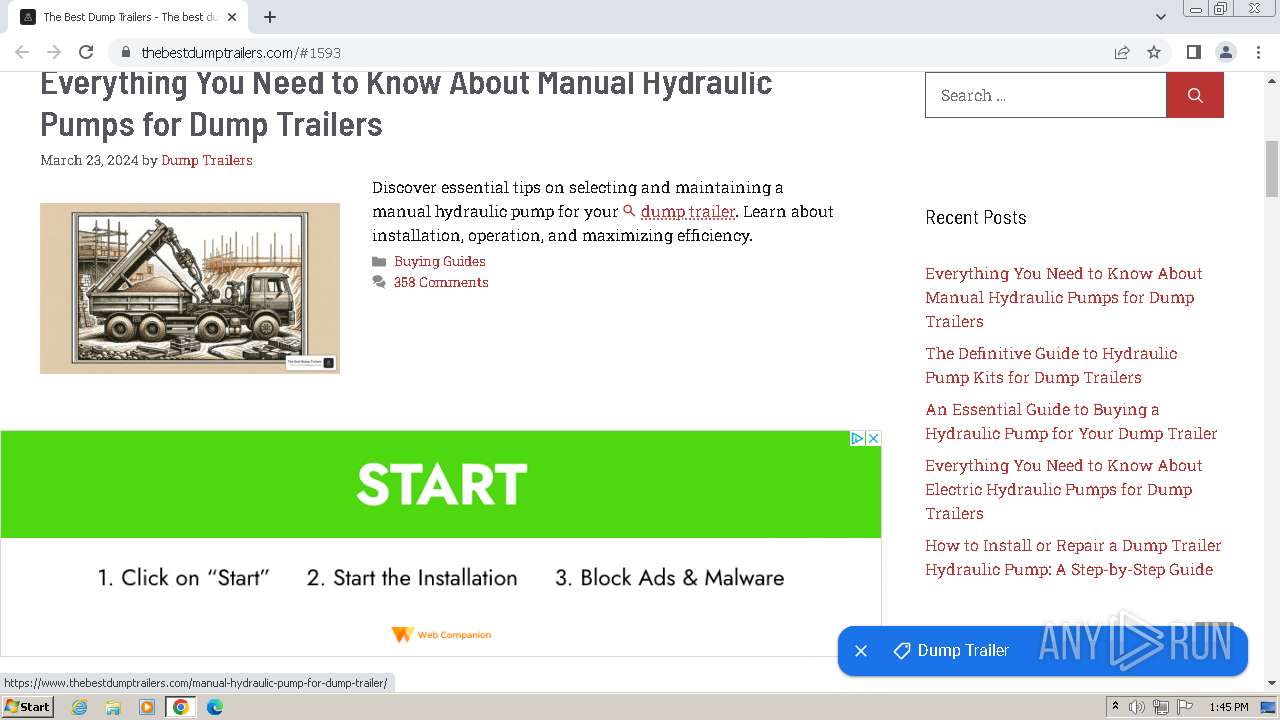Open recent post about Electric Hydraulic Pumps
Image resolution: width=1280 pixels, height=720 pixels.
click(1064, 489)
